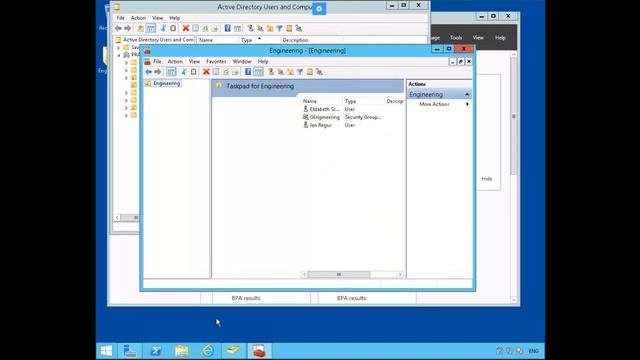Viewport: 640px width, 360px height.
Task: Click More Actions in Actions pane
Action: pyautogui.click(x=434, y=104)
